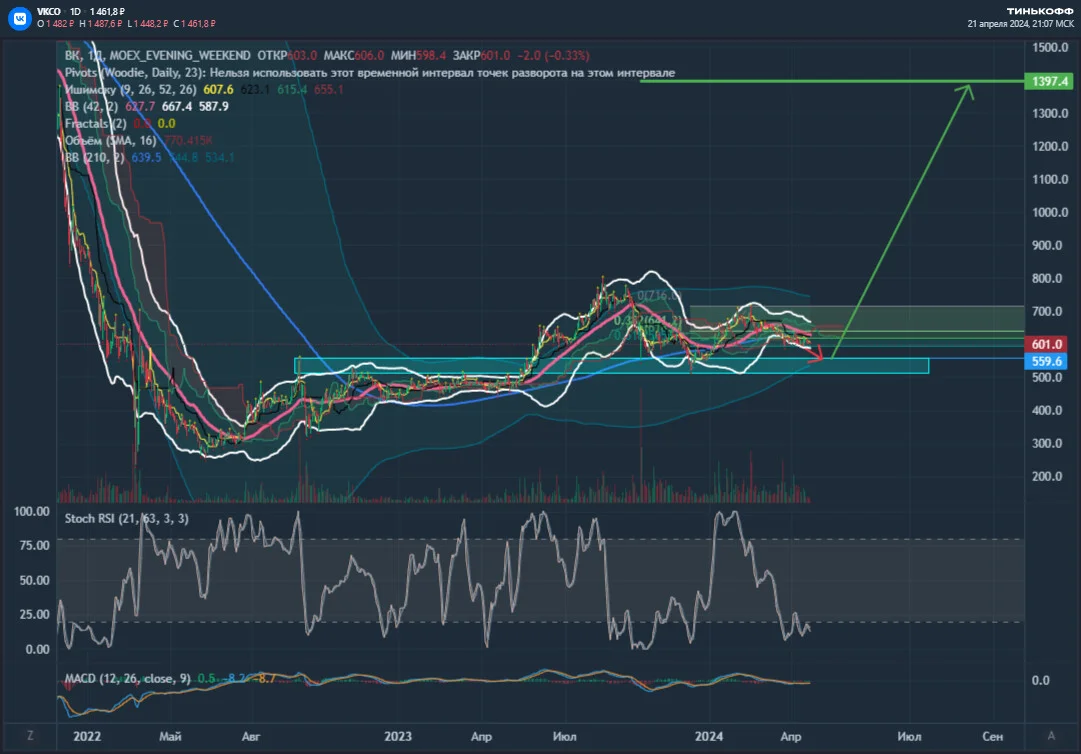Click the 75.00 Stoch RSI axis label
The image size is (1081, 754).
pos(34,545)
